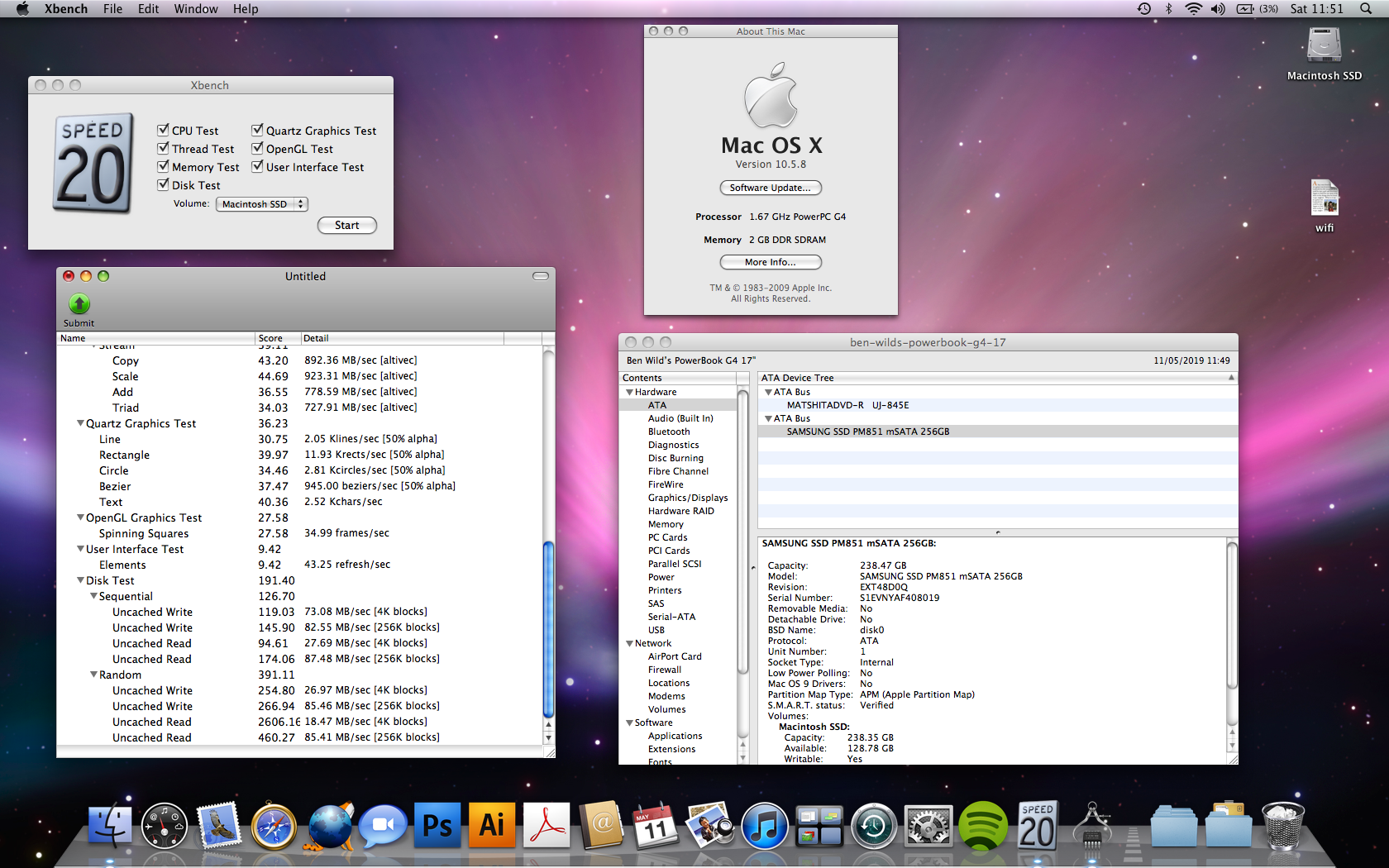Click the Spotlight search magnifier icon
The image size is (1389, 868).
(x=1365, y=9)
